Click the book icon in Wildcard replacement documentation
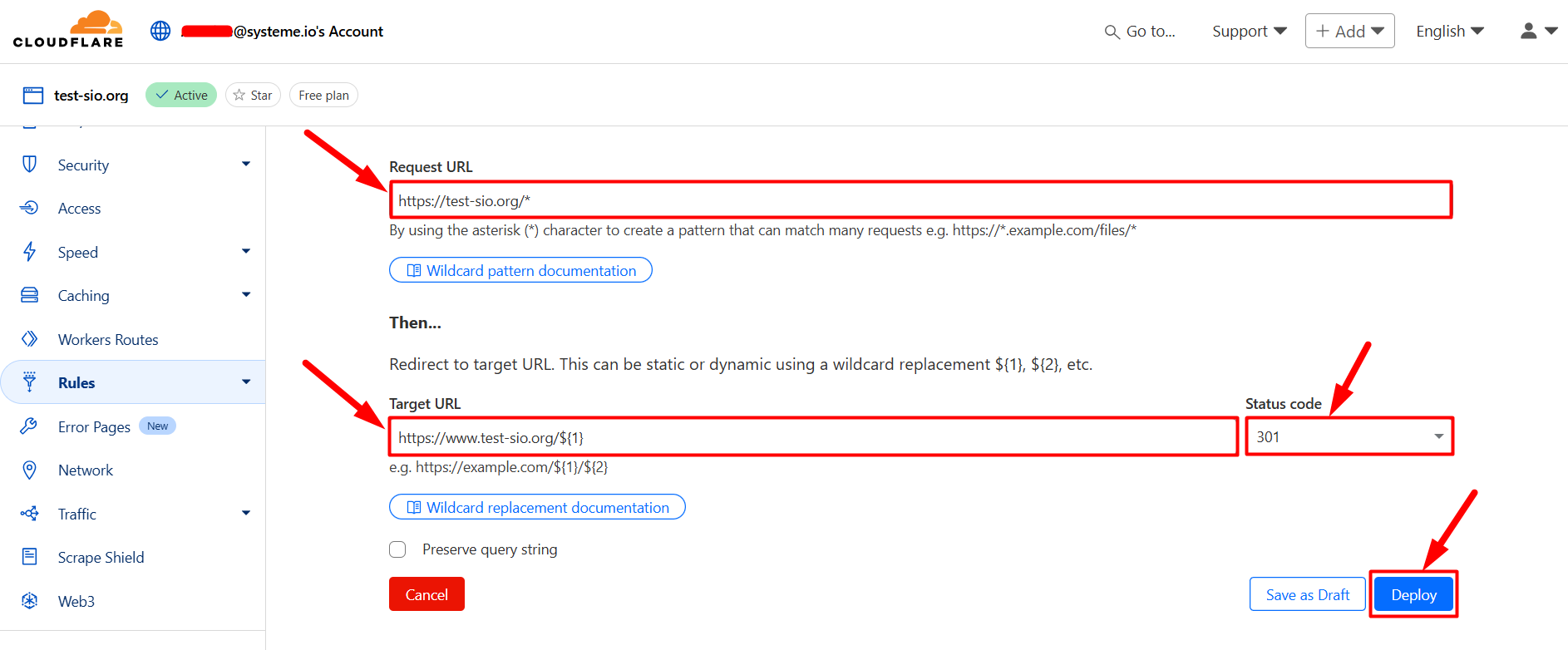This screenshot has width=1568, height=650. (413, 508)
